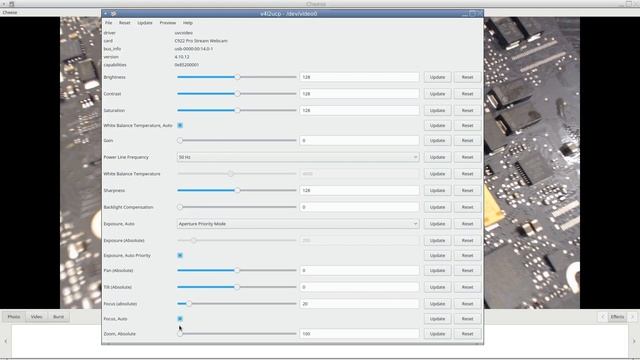This screenshot has height=360, width=640.
Task: Click Update for White Balance Temperature, Auto
Action: [437, 125]
